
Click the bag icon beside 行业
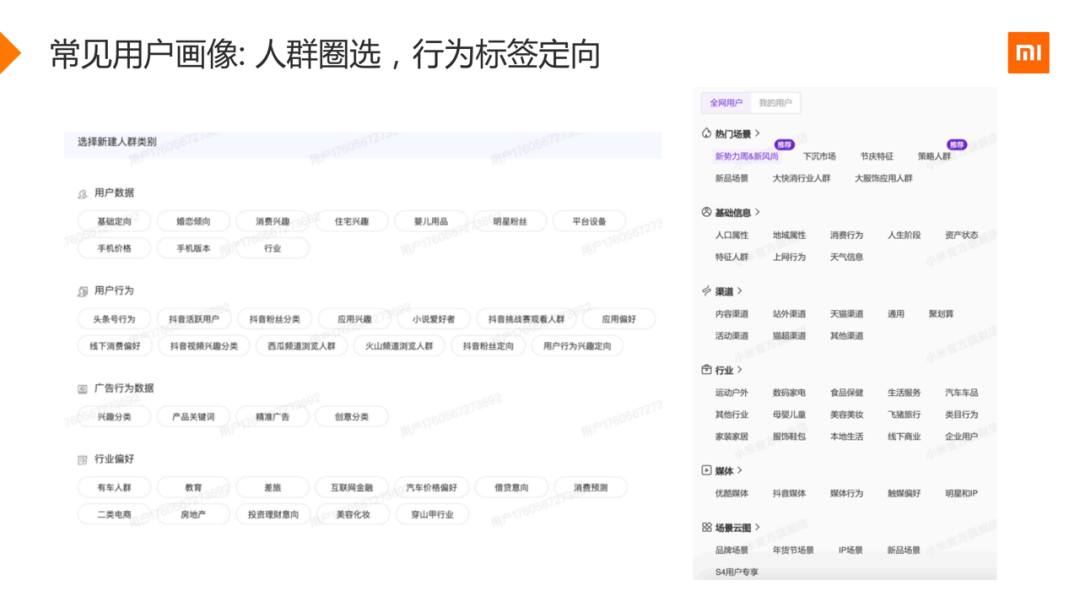[706, 370]
